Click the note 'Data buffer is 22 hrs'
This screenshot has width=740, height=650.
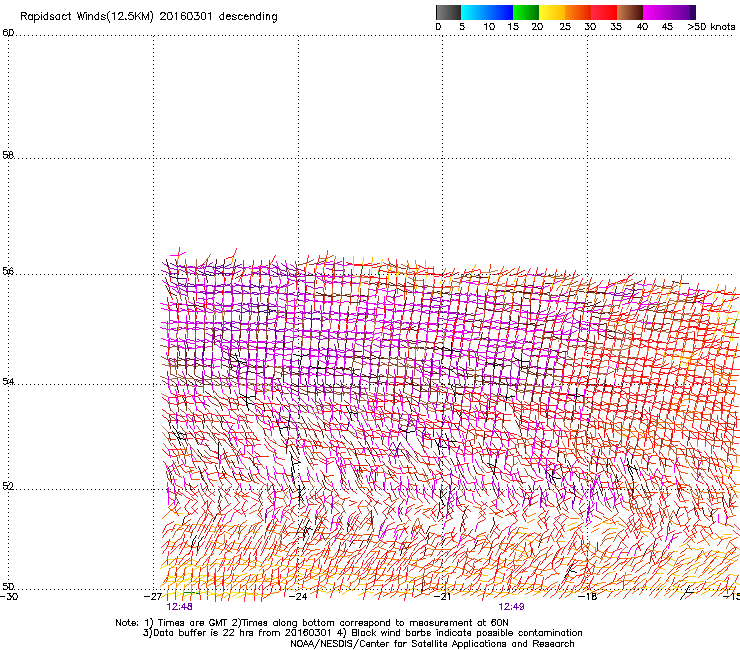(198, 633)
